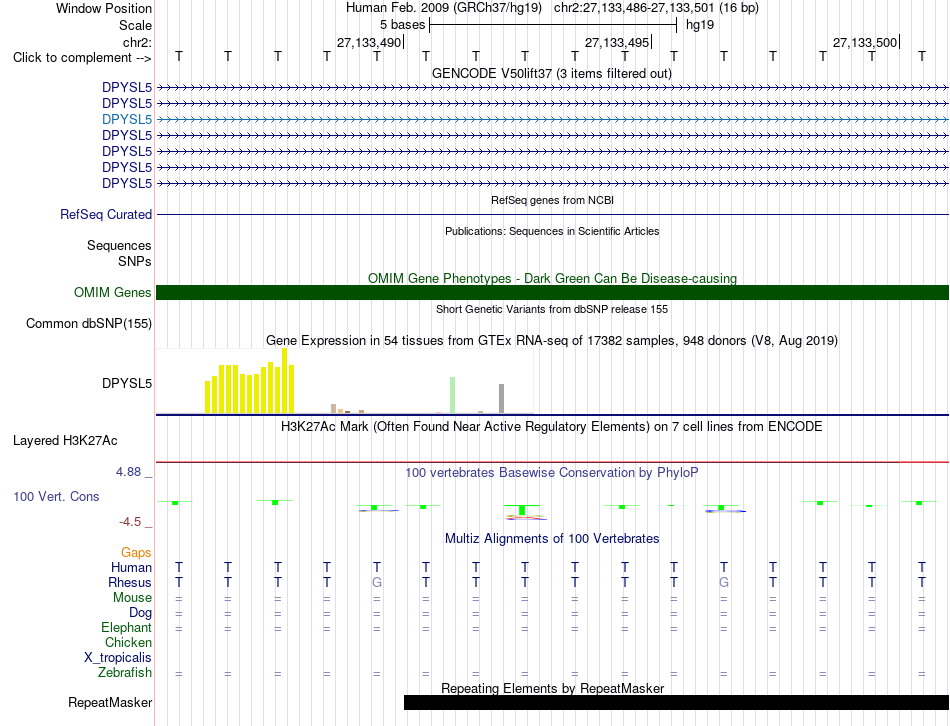Click the black RepeatMasker element bar
This screenshot has height=726, width=950.
676,703
